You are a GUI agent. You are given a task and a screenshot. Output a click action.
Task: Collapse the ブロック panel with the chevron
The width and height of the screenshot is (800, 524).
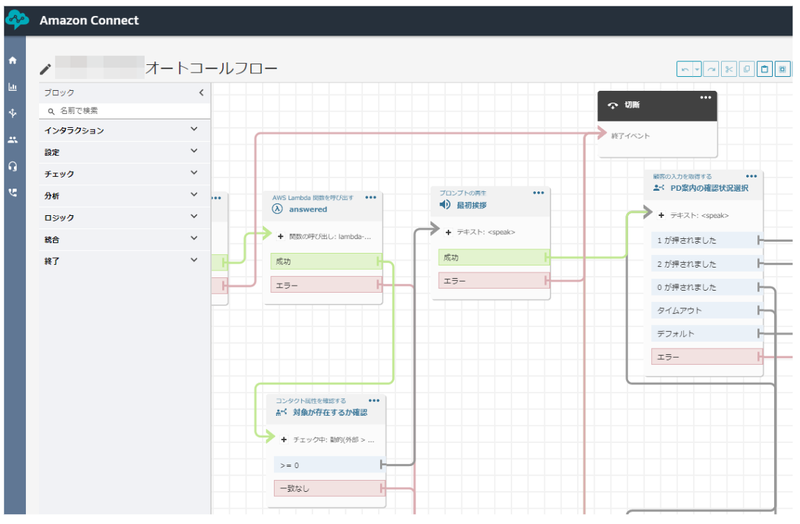tap(202, 92)
